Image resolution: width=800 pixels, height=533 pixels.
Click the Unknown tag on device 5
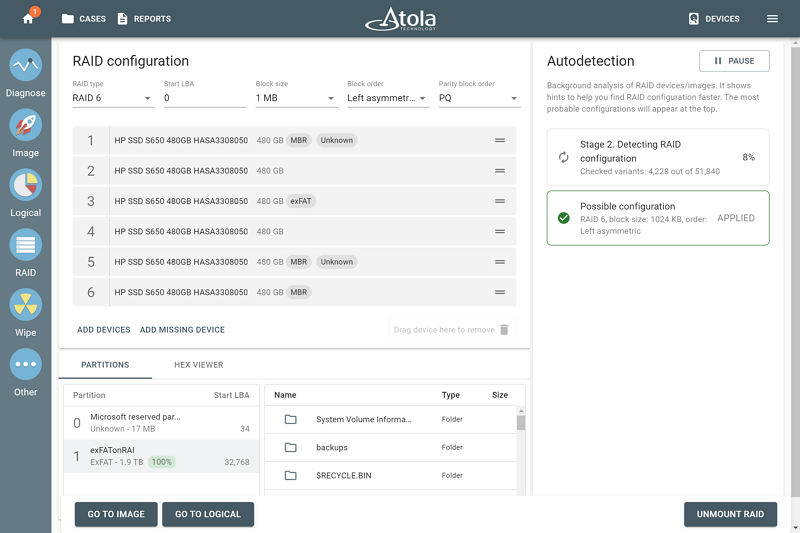pyautogui.click(x=337, y=262)
